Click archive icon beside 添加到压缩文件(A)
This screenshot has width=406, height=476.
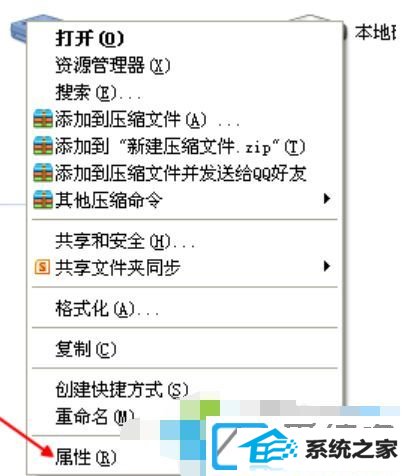[x=43, y=119]
